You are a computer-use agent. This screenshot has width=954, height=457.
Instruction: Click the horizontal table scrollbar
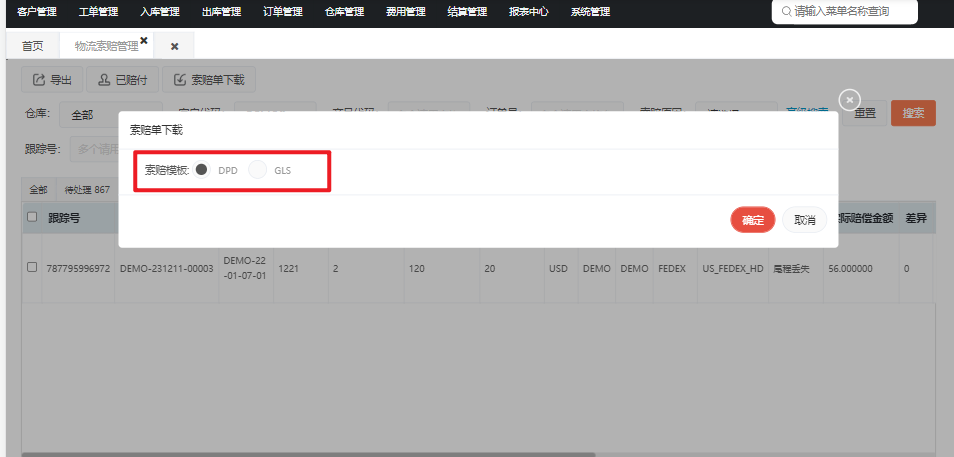coord(308,455)
